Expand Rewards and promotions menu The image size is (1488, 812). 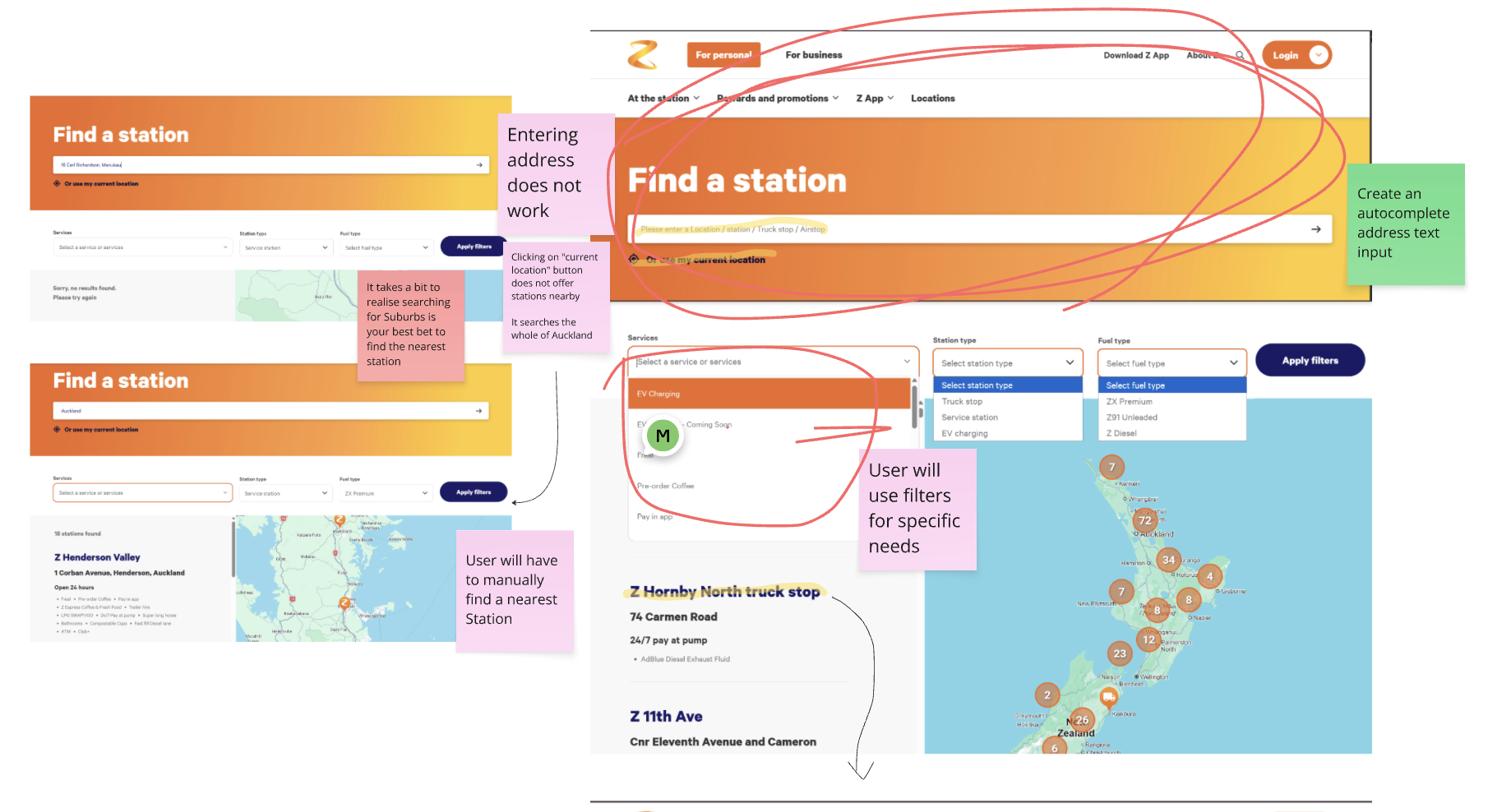click(778, 98)
